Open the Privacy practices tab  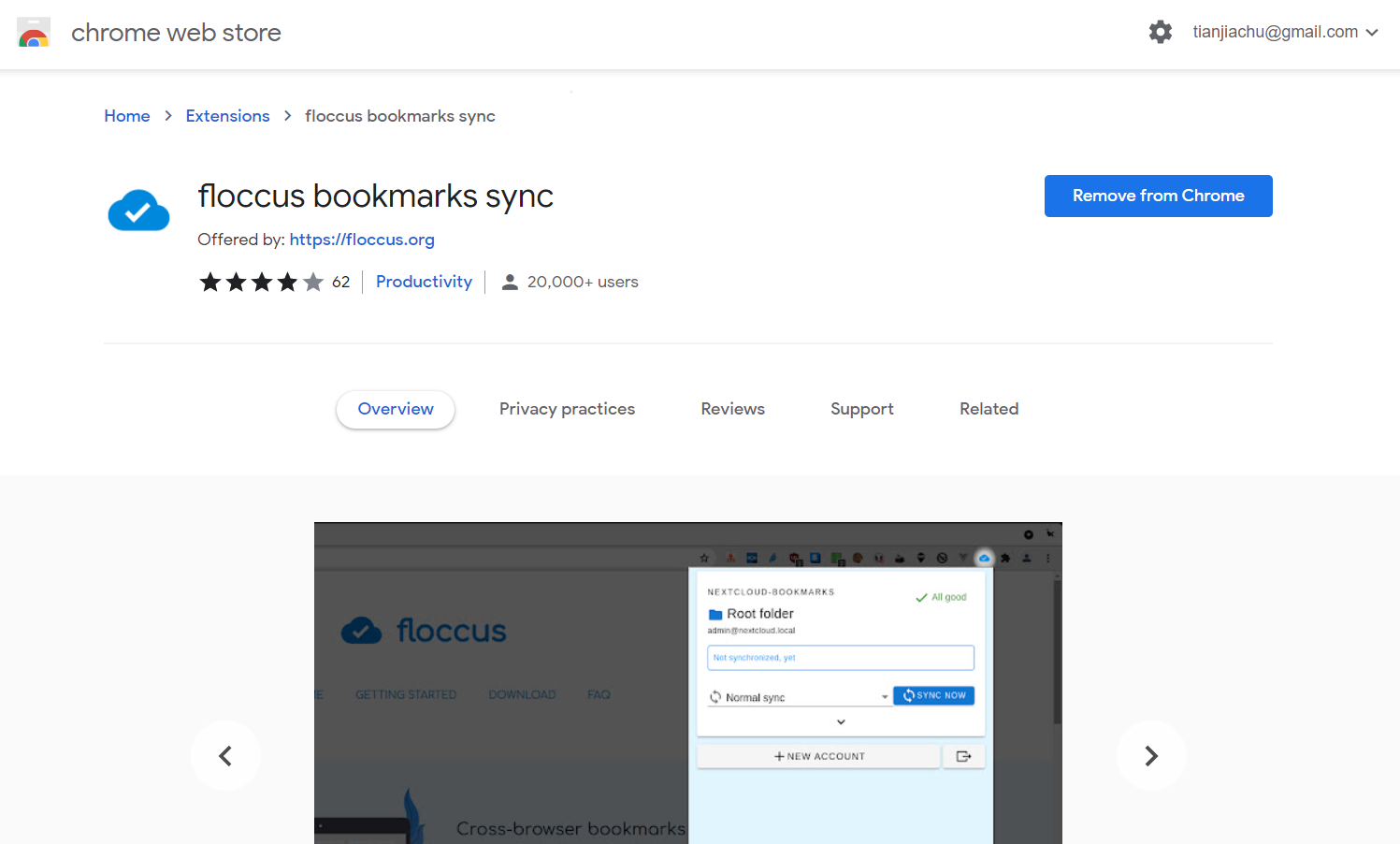pos(567,409)
